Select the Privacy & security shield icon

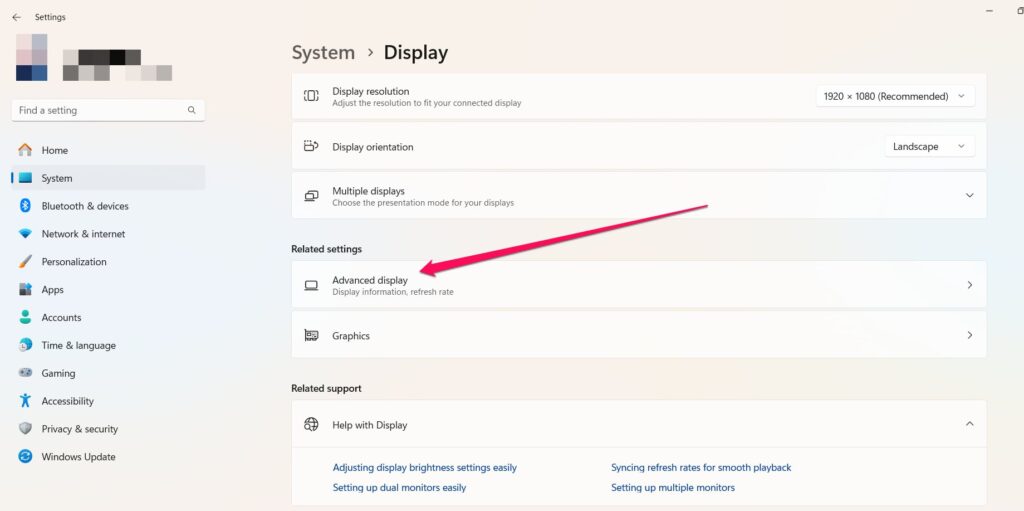click(x=25, y=429)
